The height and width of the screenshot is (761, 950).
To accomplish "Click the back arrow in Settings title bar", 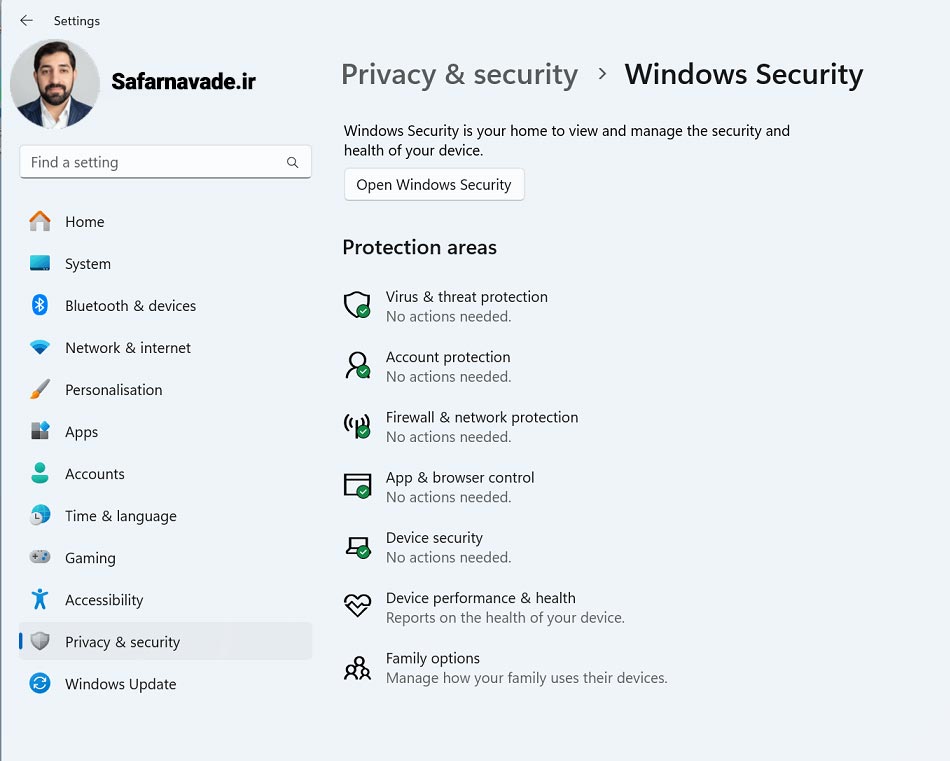I will click(x=26, y=20).
